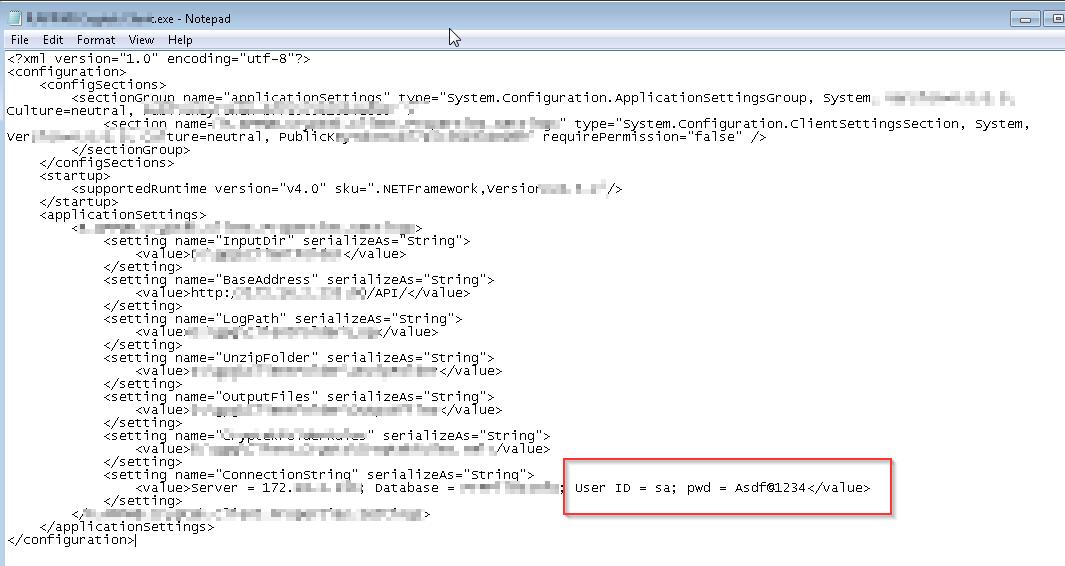
Task: Click the OutputFiles setting line
Action: coord(300,397)
